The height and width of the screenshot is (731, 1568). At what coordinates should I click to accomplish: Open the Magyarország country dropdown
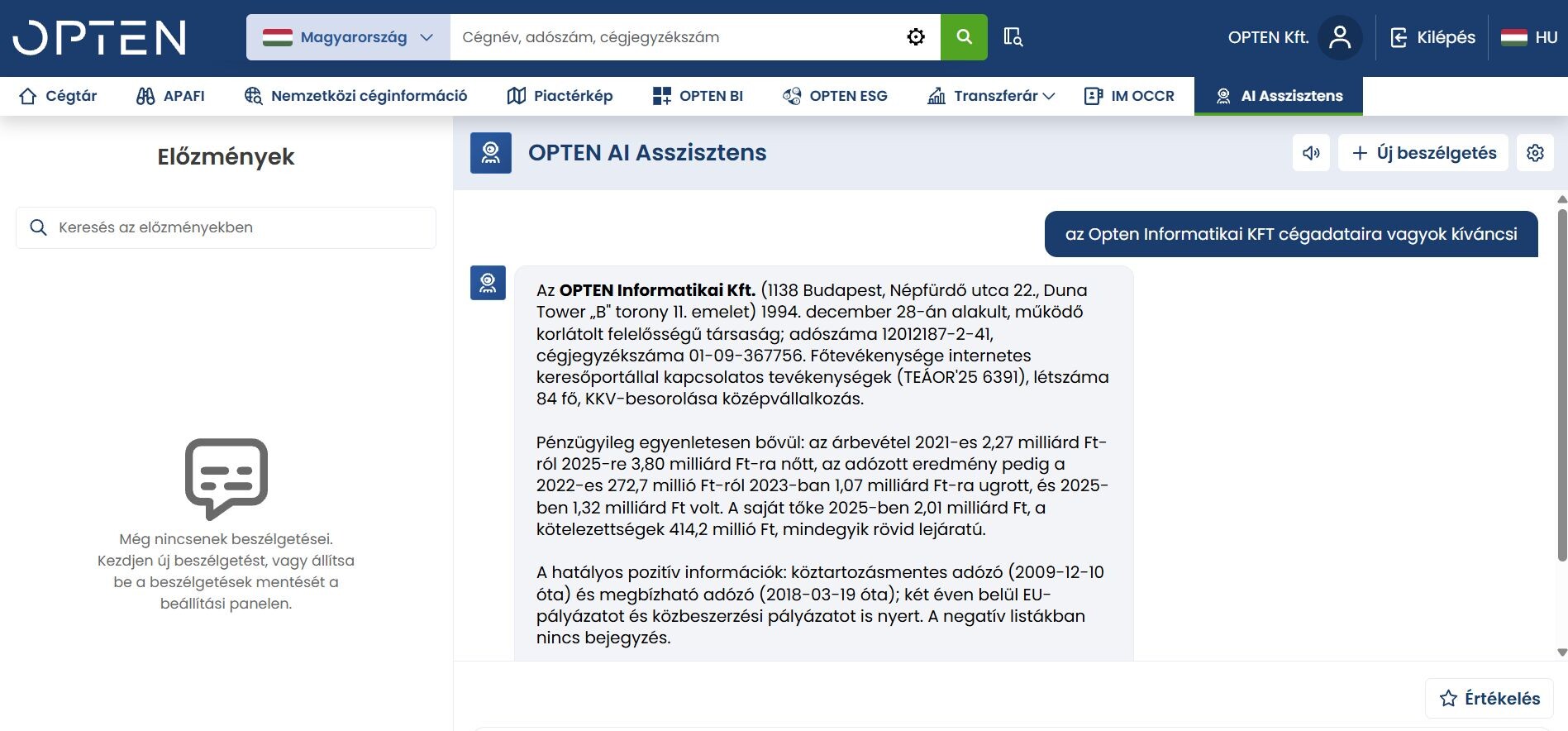tap(348, 37)
